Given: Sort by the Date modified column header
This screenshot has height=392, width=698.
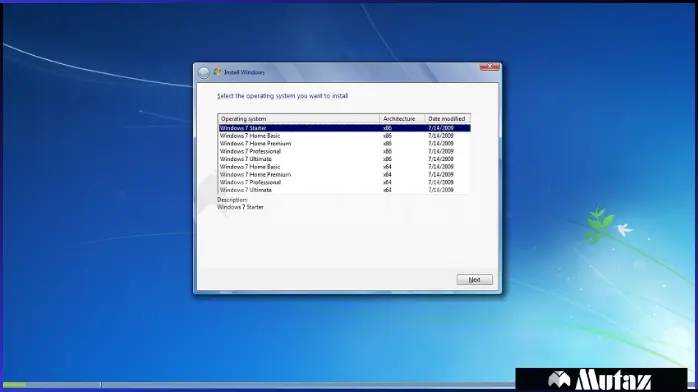Looking at the screenshot, I should 447,119.
